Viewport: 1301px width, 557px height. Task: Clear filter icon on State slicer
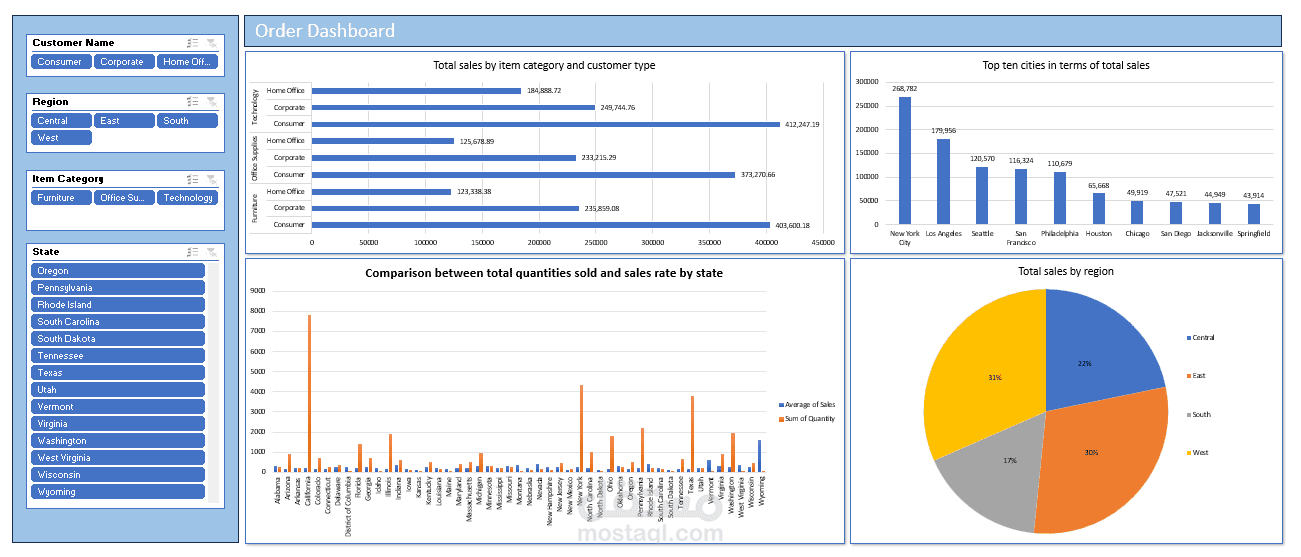211,252
